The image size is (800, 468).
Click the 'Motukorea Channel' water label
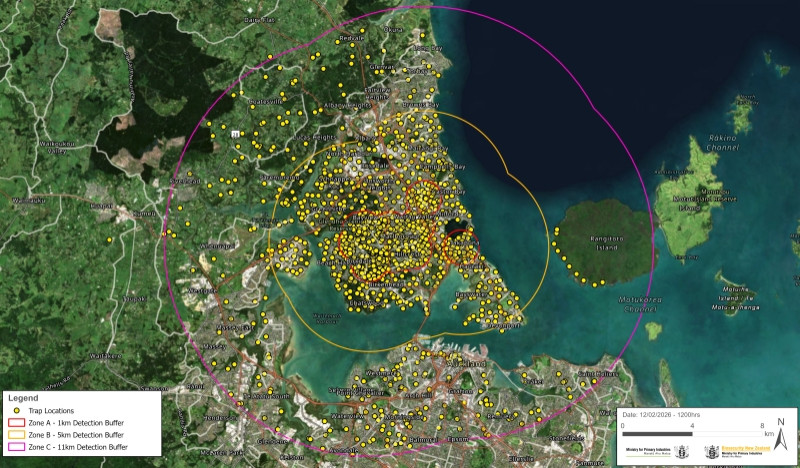(x=640, y=304)
